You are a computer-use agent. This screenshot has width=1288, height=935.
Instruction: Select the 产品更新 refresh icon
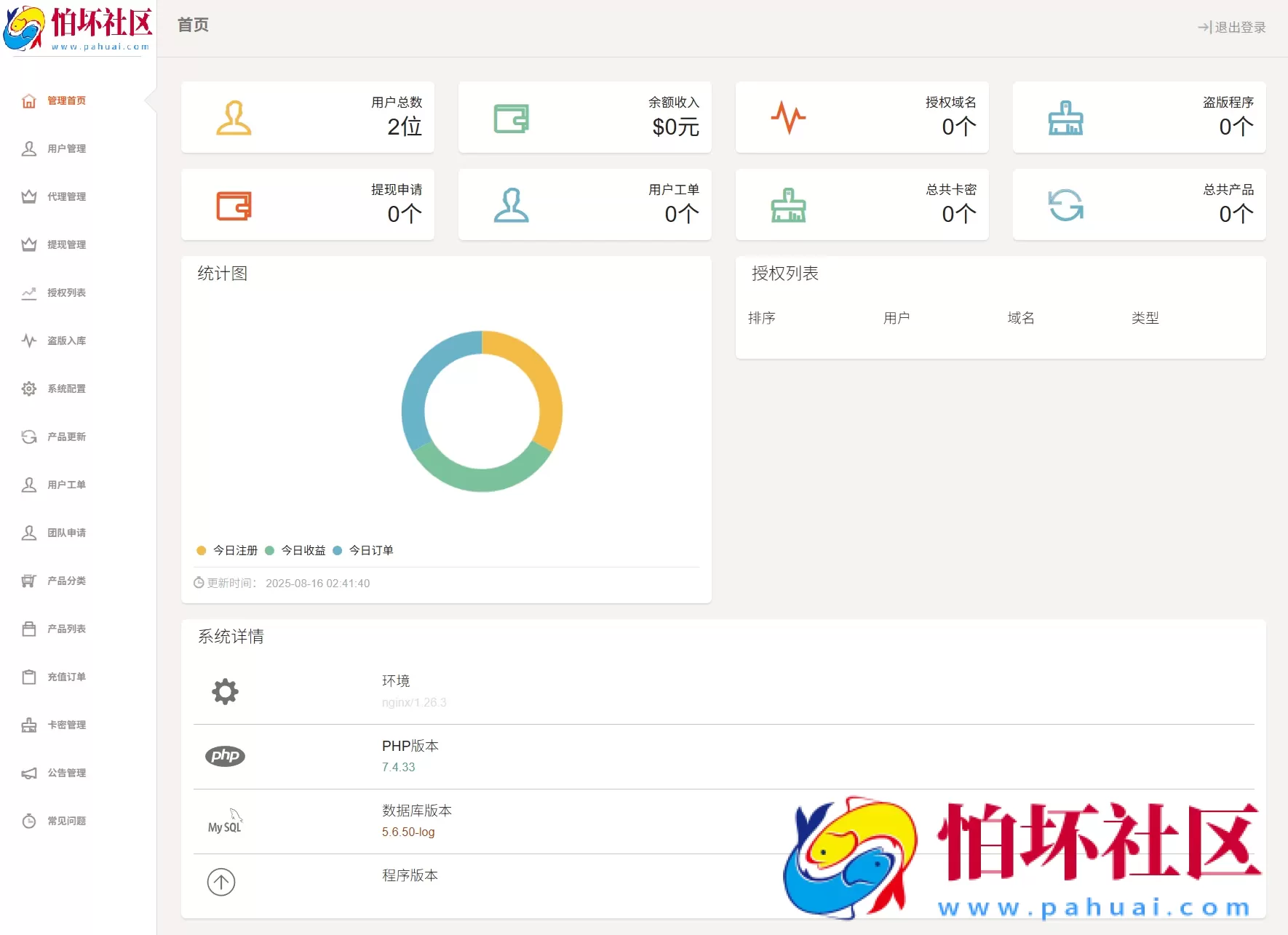coord(28,437)
